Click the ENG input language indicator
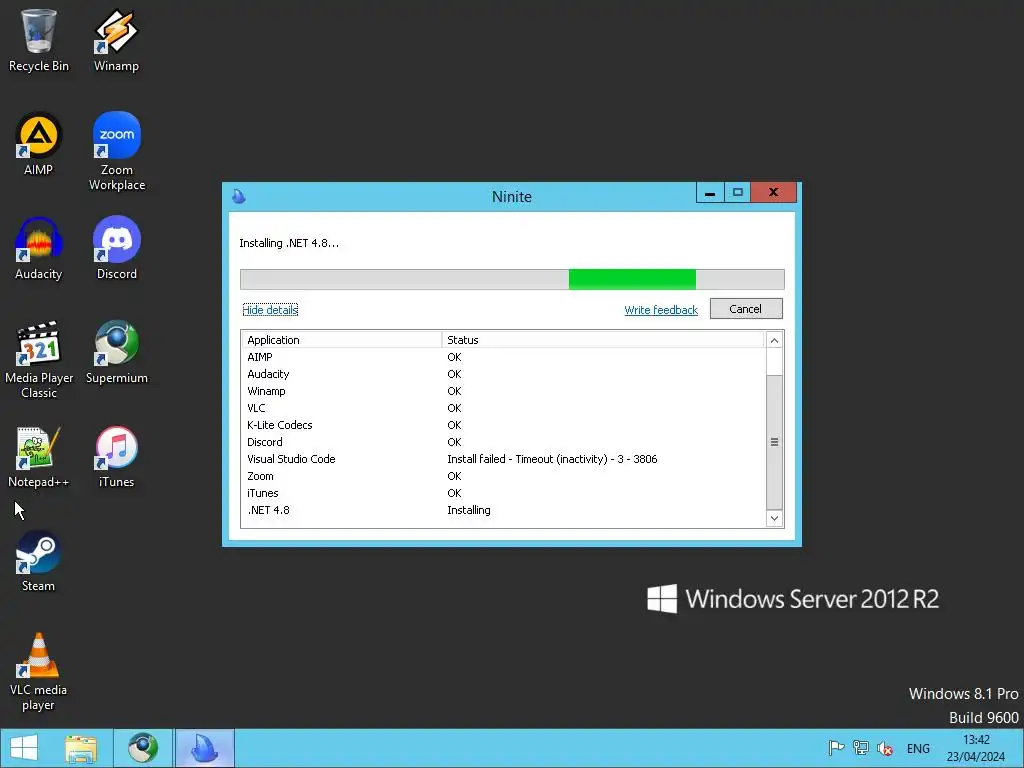1024x768 pixels. coord(918,748)
